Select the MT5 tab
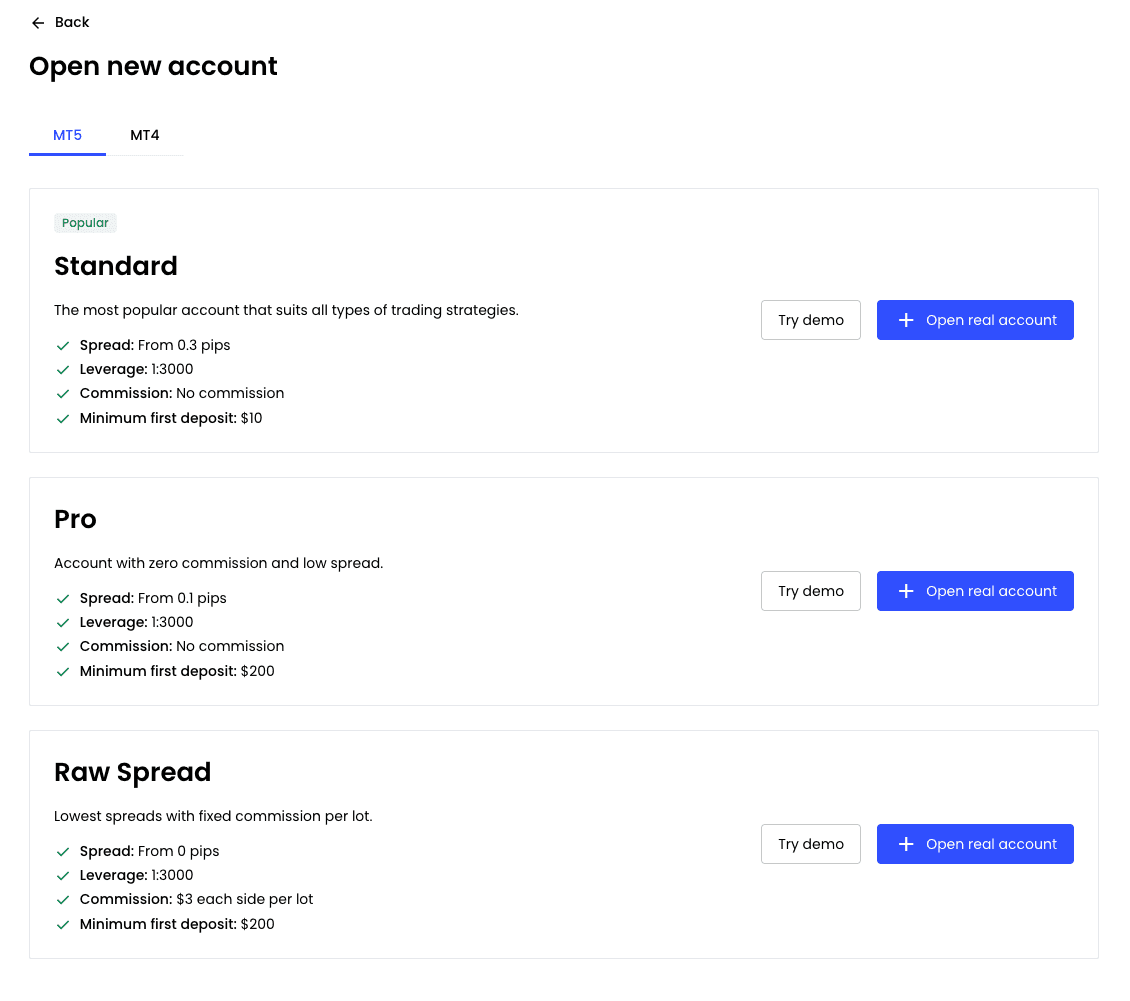1130x1001 pixels. [67, 135]
